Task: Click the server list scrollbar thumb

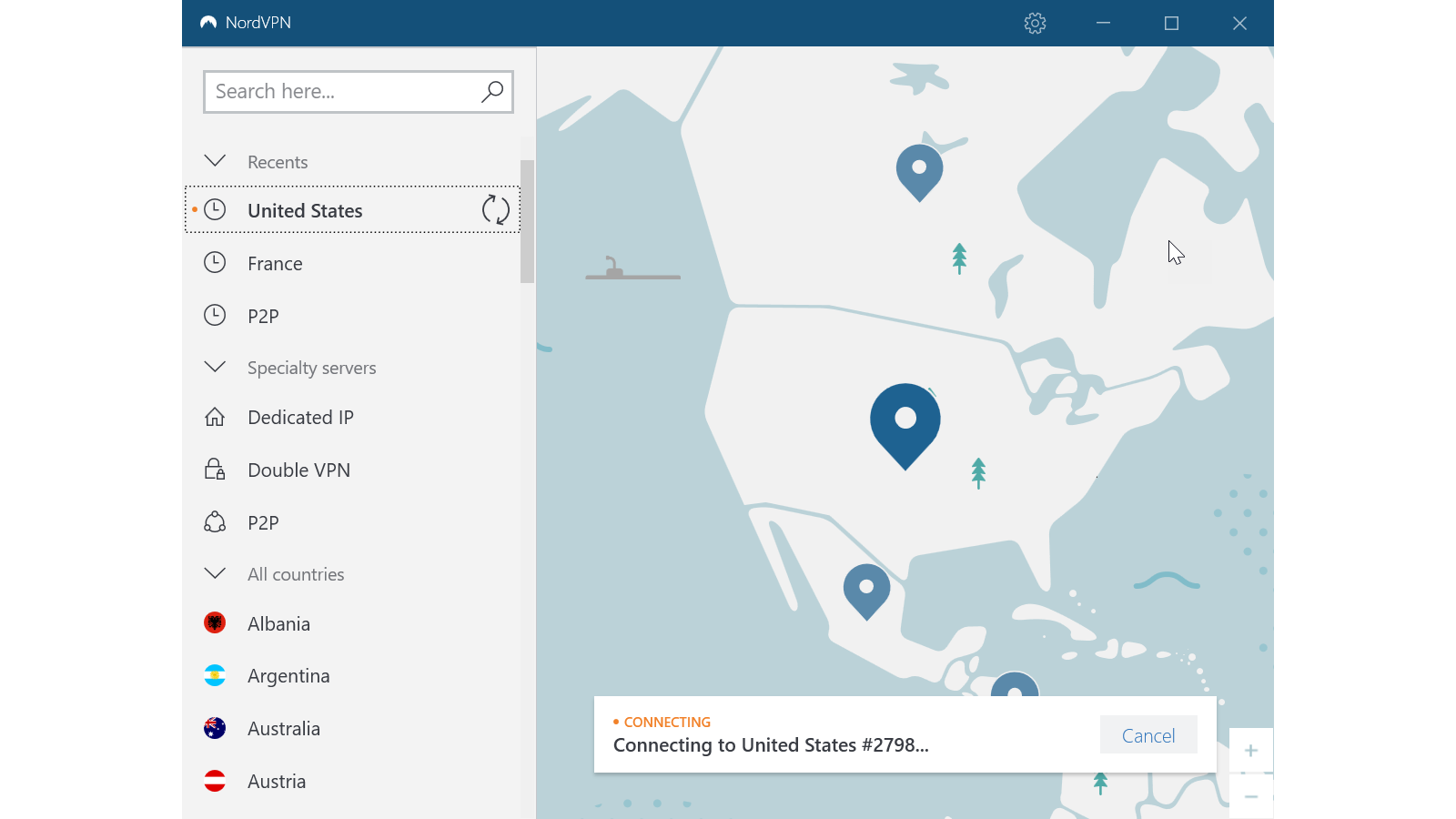Action: click(527, 221)
